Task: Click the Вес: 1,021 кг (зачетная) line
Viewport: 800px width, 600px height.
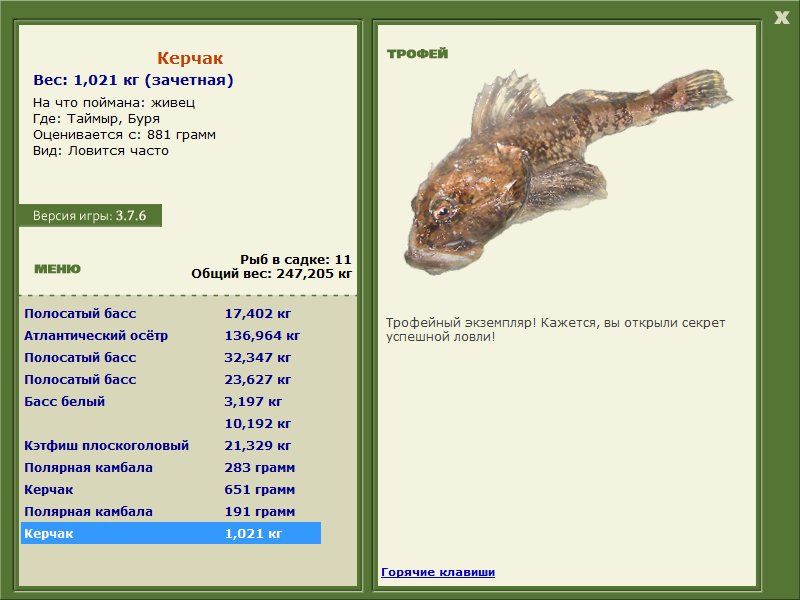Action: coord(133,80)
